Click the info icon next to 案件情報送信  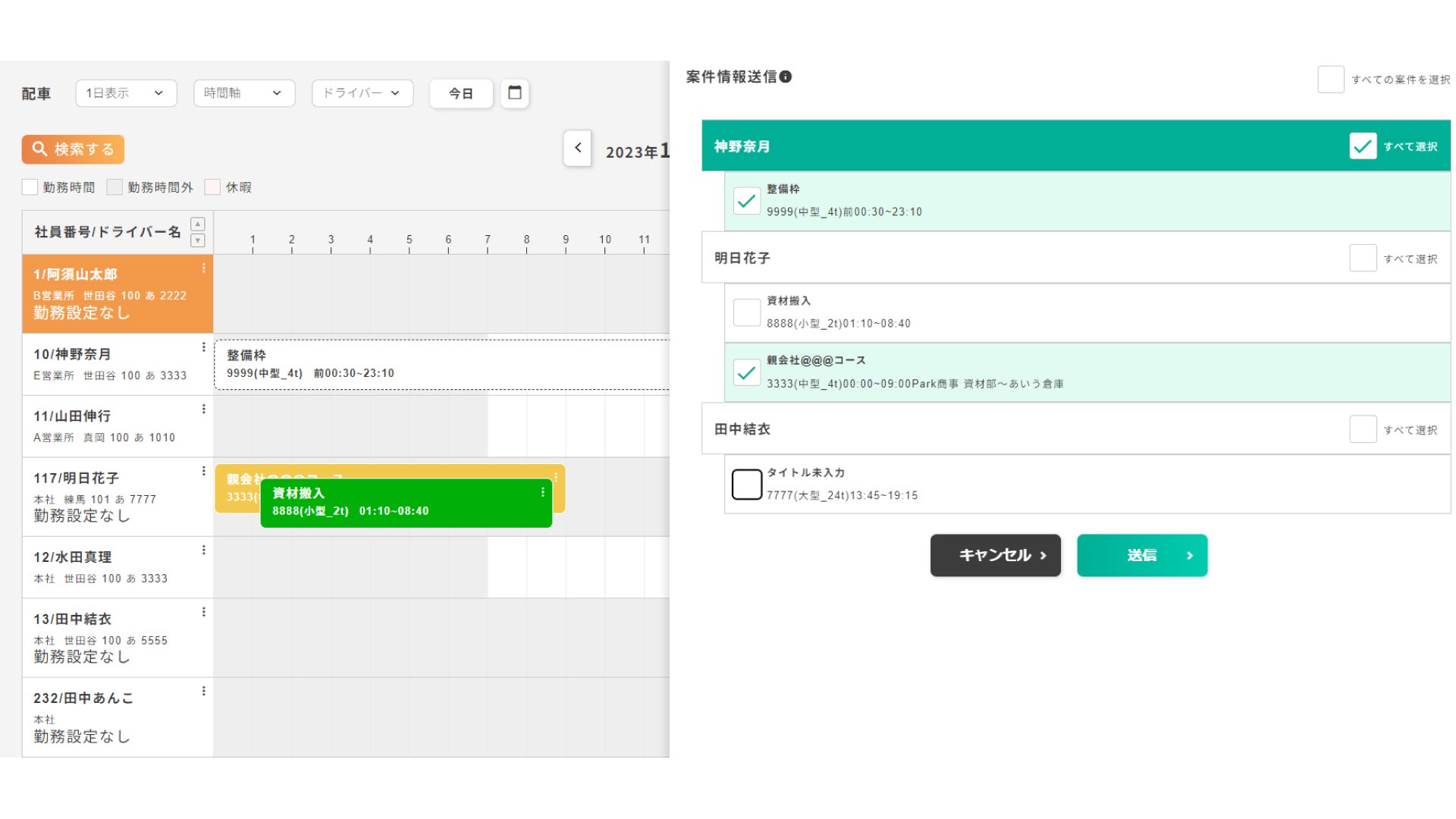[x=786, y=77]
